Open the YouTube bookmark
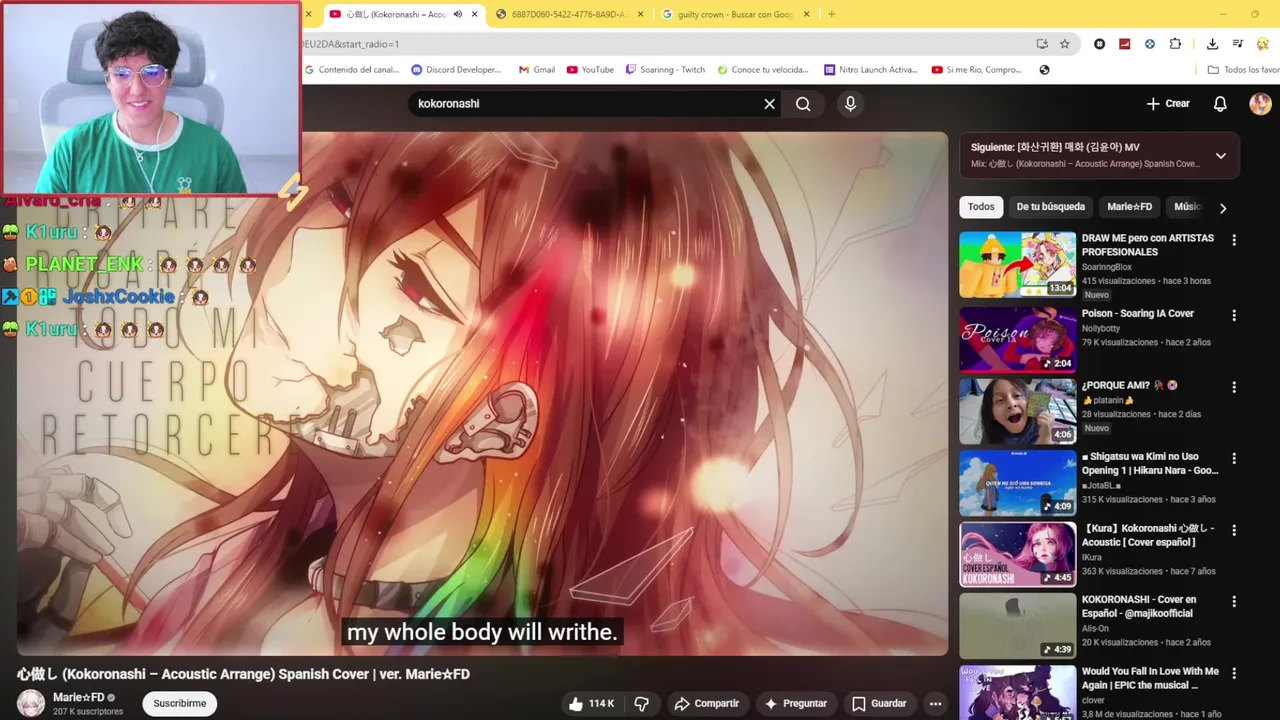The height and width of the screenshot is (720, 1280). (x=590, y=70)
